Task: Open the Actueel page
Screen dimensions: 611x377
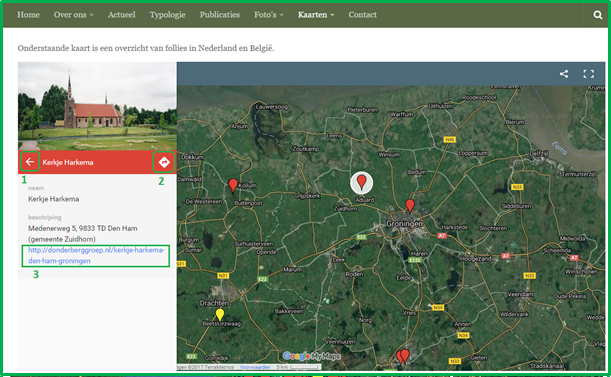Action: (122, 15)
